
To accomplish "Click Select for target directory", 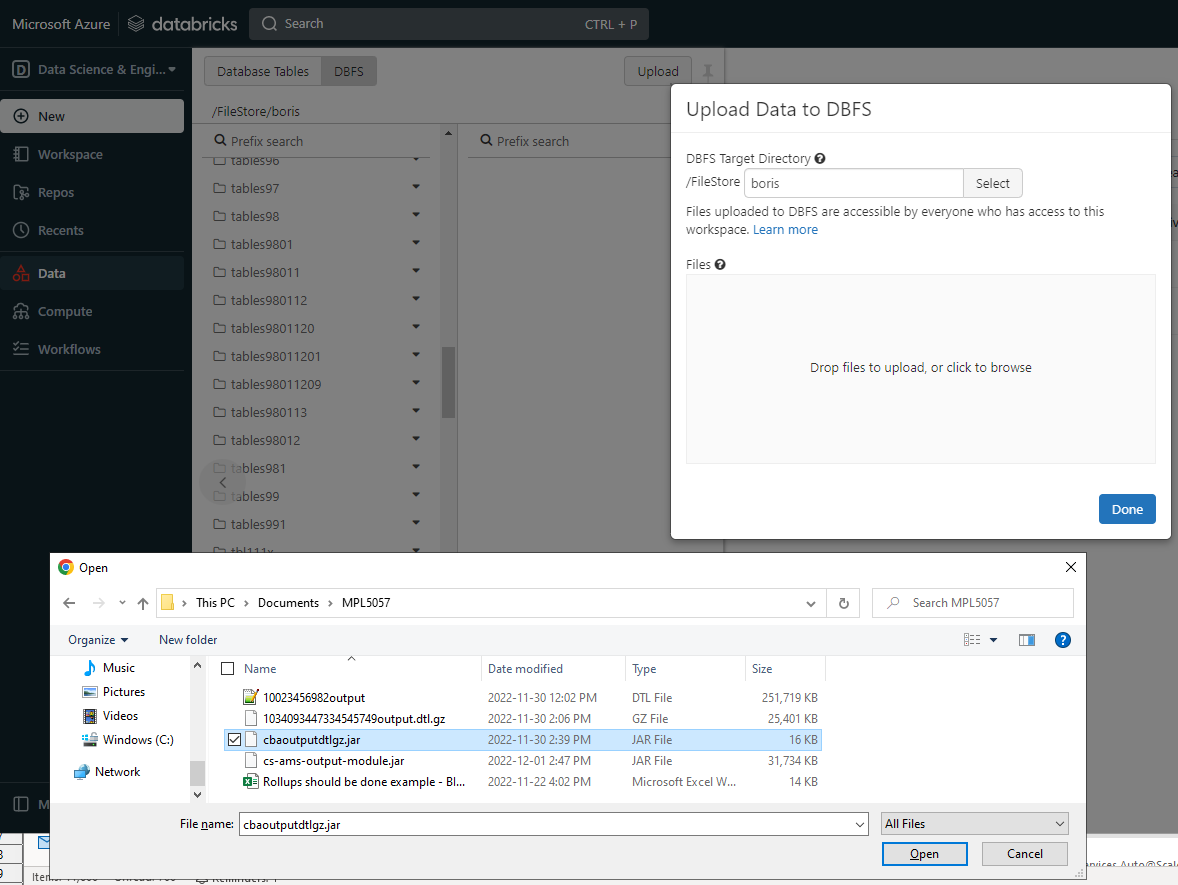I will [992, 183].
